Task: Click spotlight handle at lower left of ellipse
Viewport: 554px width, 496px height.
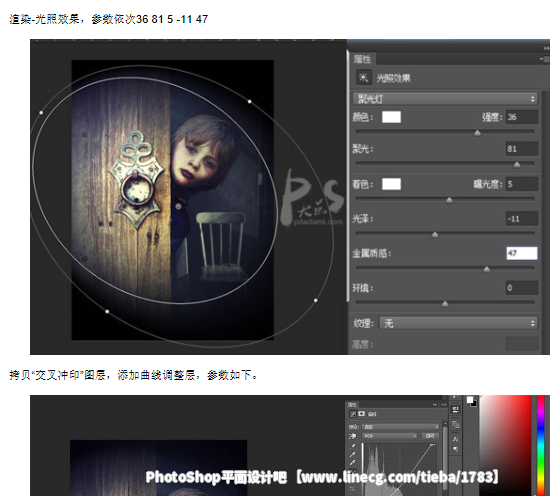Action: tap(107, 312)
